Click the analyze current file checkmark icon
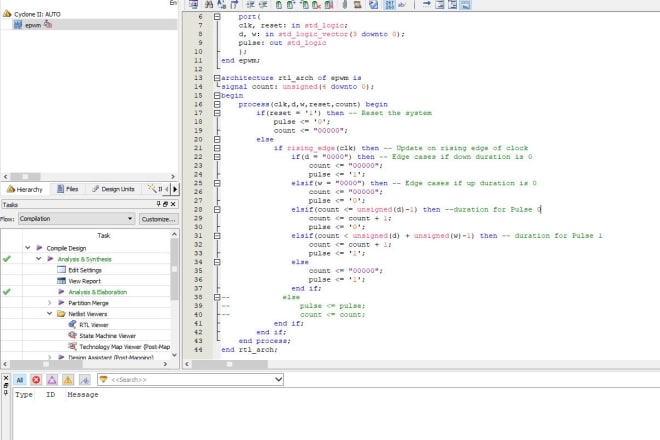The image size is (660, 440). (373, 4)
